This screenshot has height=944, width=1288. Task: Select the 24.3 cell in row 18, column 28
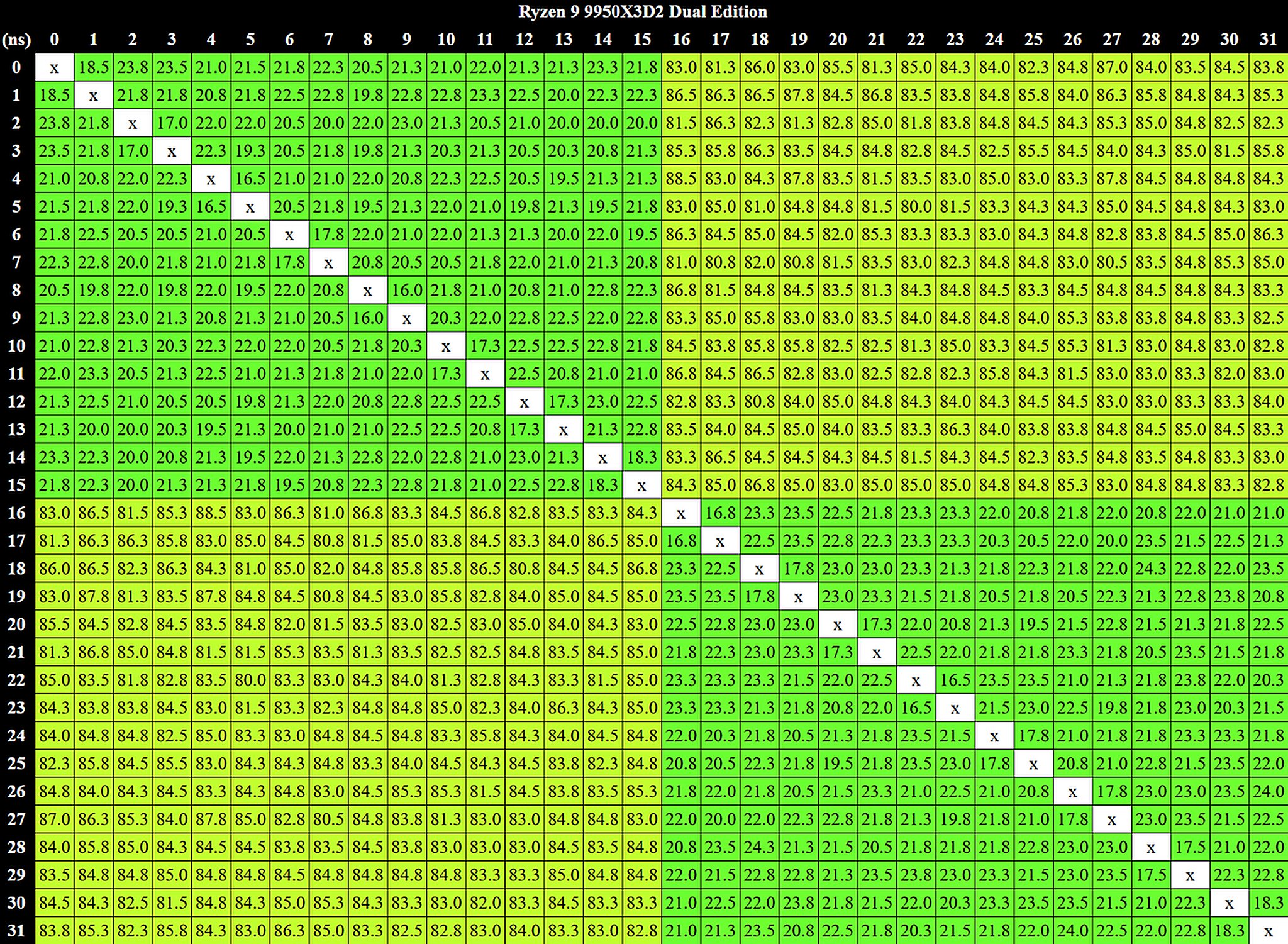coord(1151,569)
